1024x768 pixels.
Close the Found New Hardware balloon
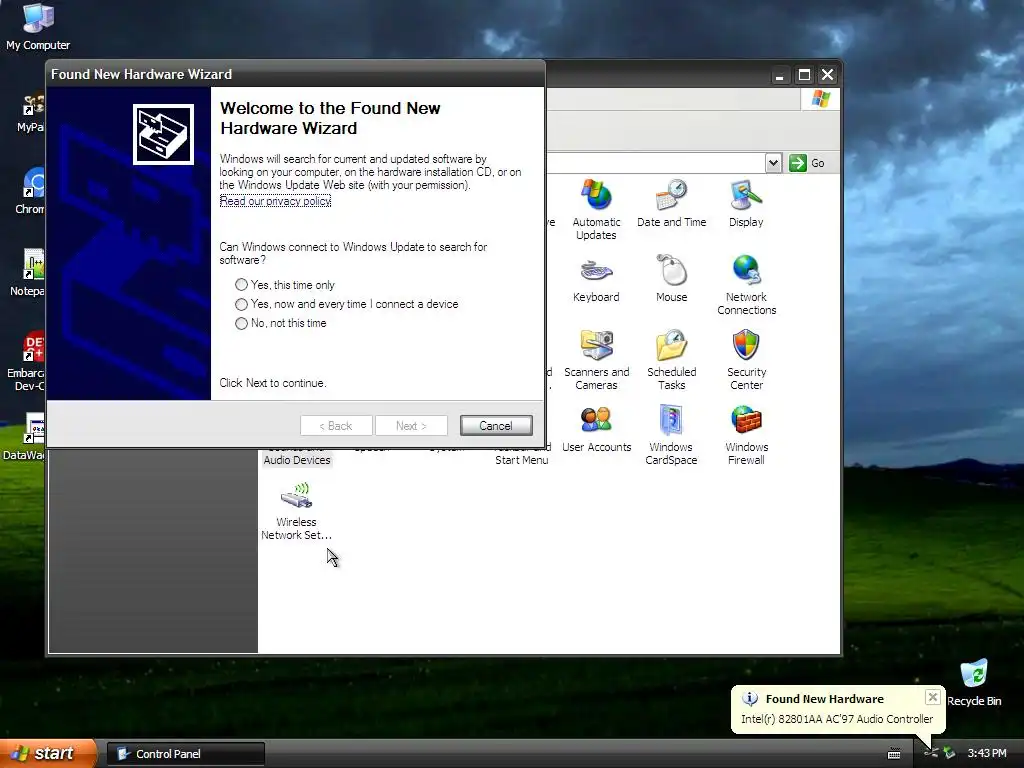[933, 697]
